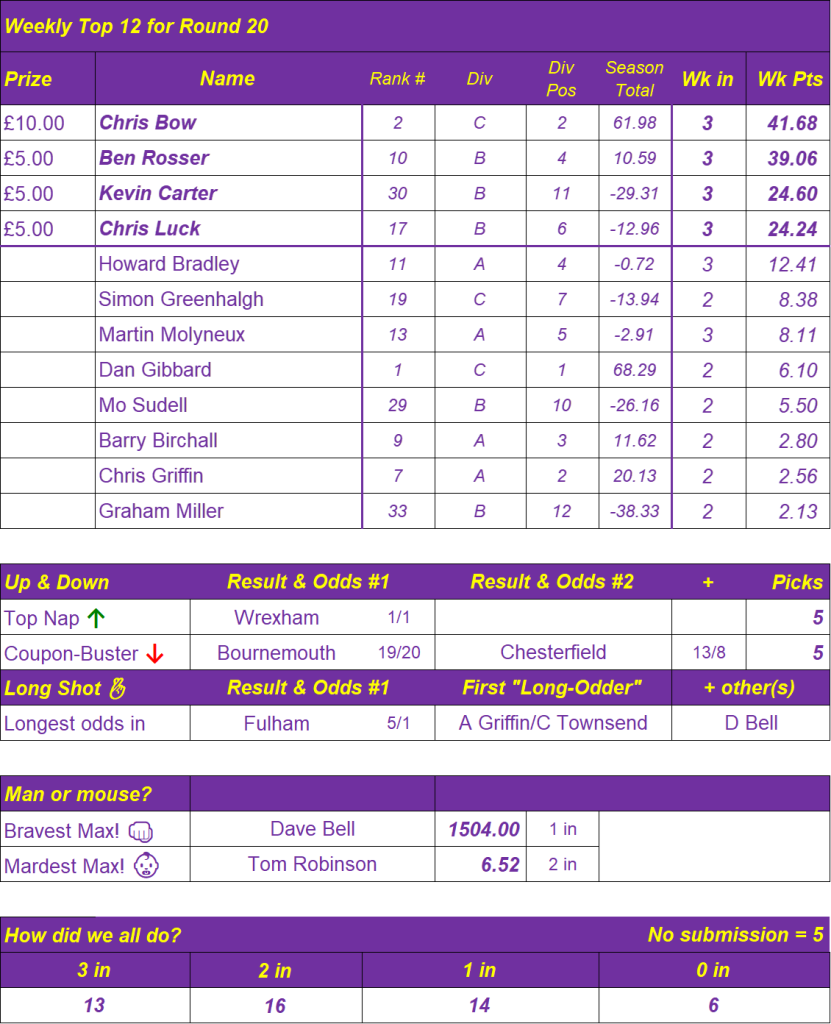This screenshot has width=831, height=1024.
Task: Click the Longest odds in label
Action: click(x=74, y=724)
